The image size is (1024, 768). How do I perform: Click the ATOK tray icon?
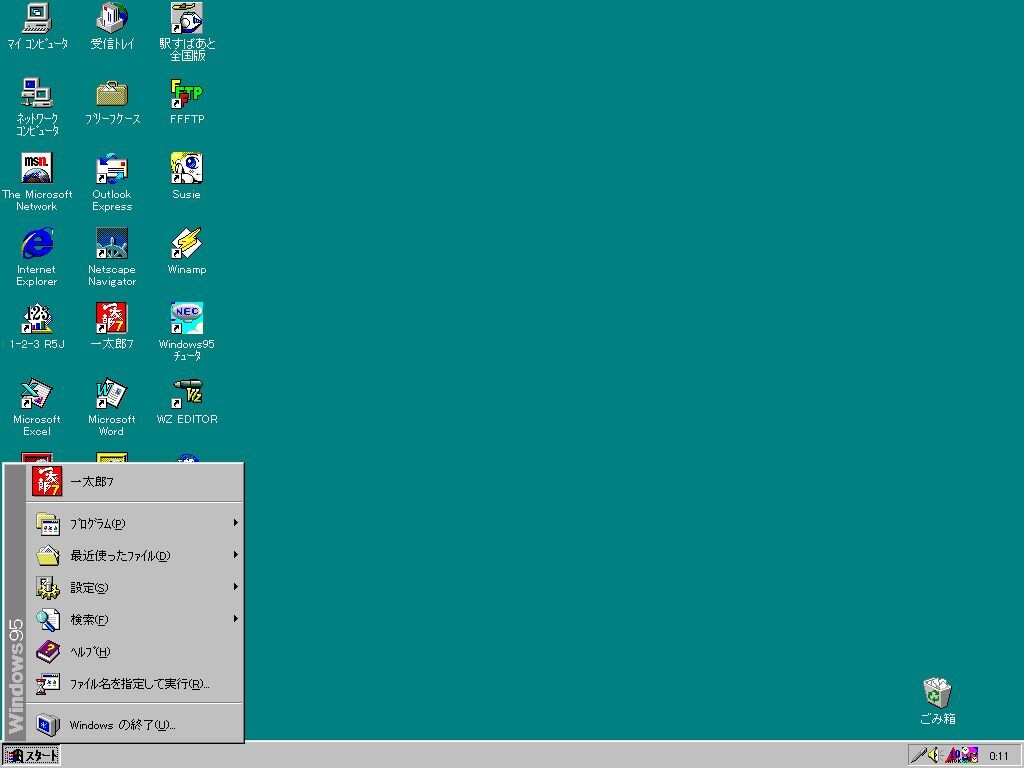pyautogui.click(x=952, y=756)
